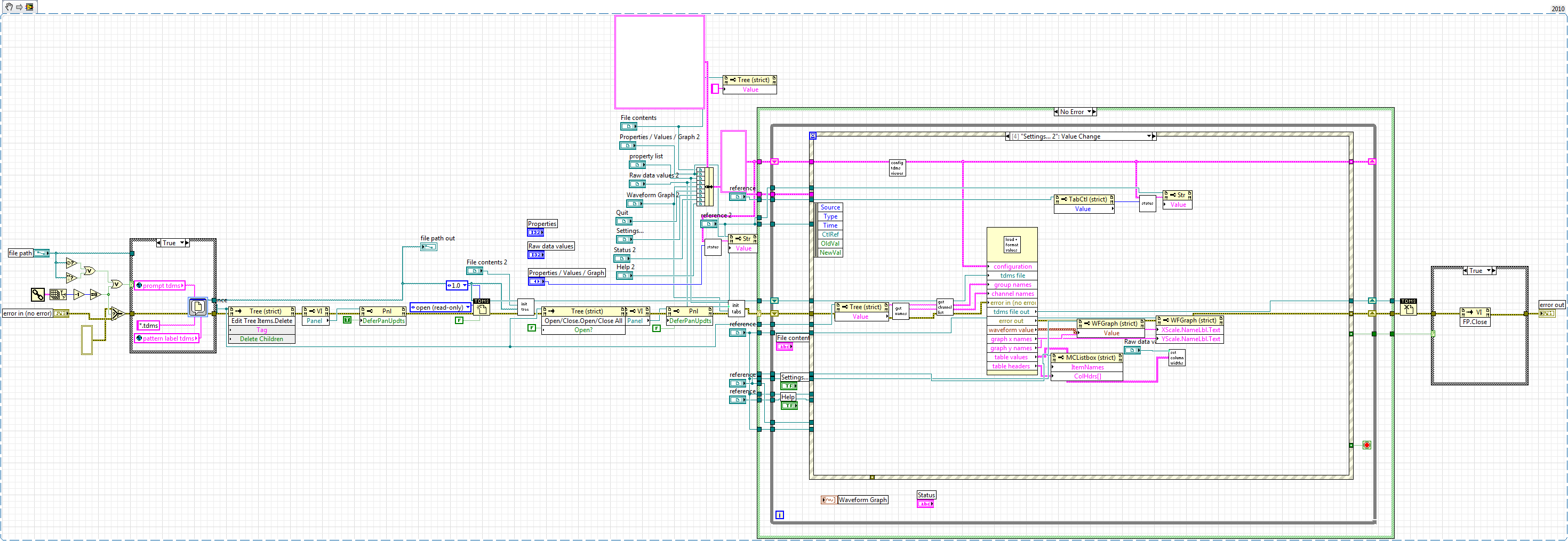Click the FP.Close invoke node method

coord(1475,322)
